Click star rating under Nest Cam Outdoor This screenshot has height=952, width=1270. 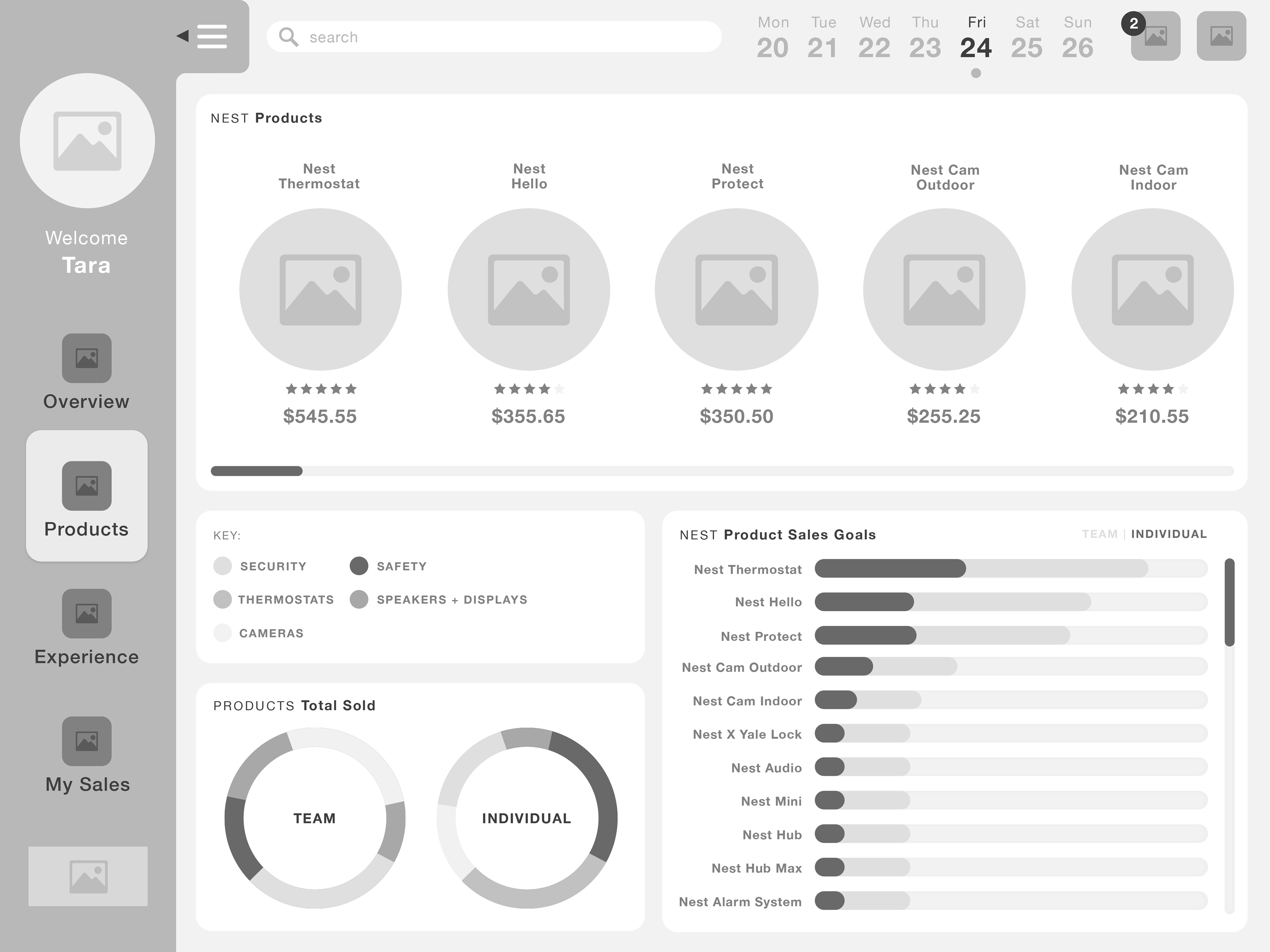tap(945, 389)
